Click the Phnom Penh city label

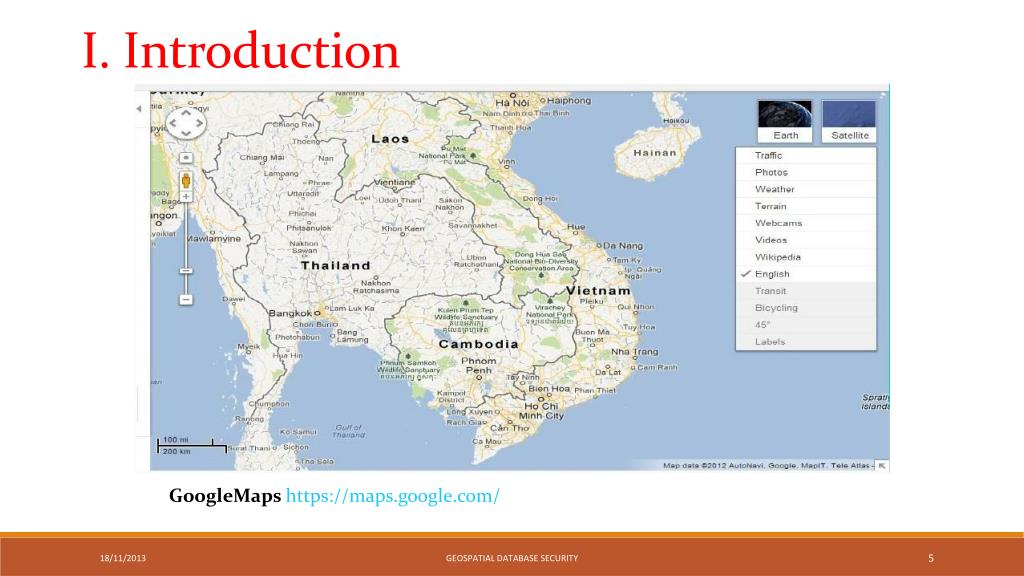tap(479, 366)
